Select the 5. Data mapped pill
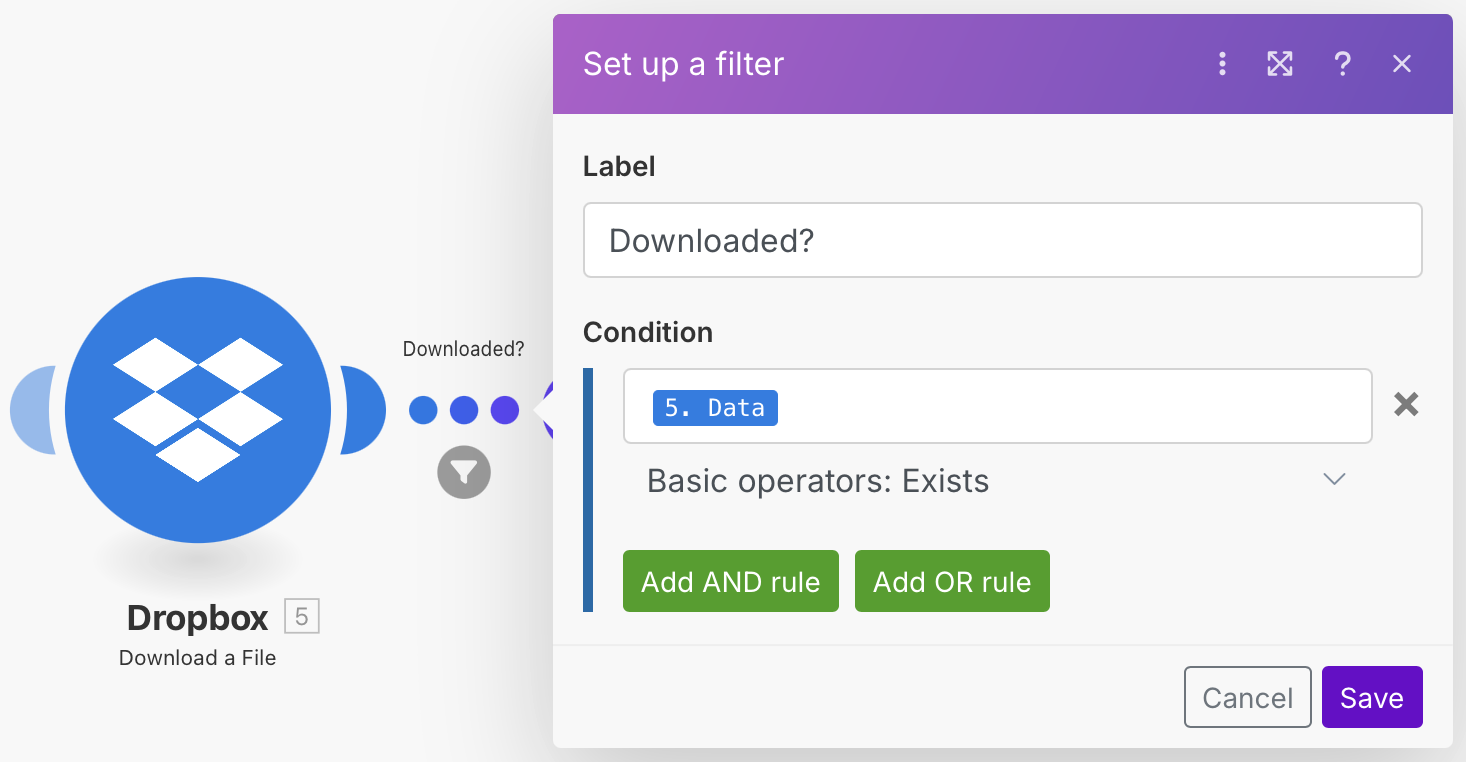The width and height of the screenshot is (1466, 762). 715,408
